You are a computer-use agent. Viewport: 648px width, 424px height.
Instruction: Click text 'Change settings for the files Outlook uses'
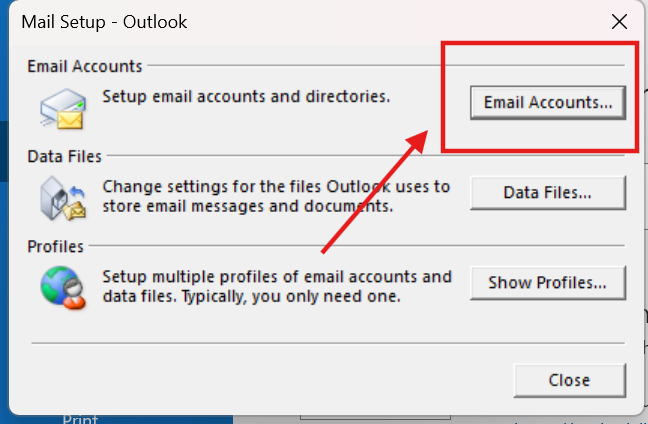point(267,187)
